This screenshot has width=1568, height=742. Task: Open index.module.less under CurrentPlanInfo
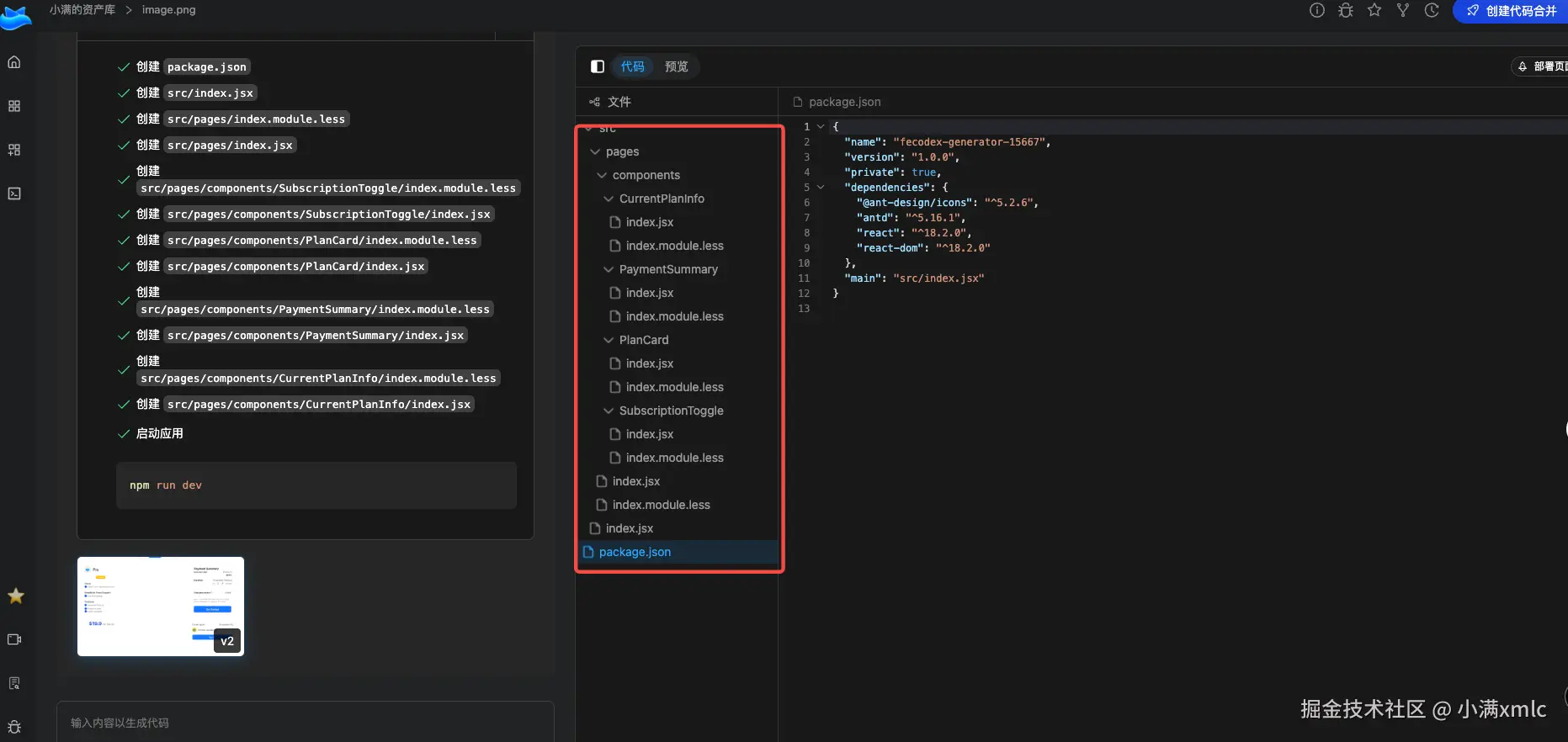674,246
